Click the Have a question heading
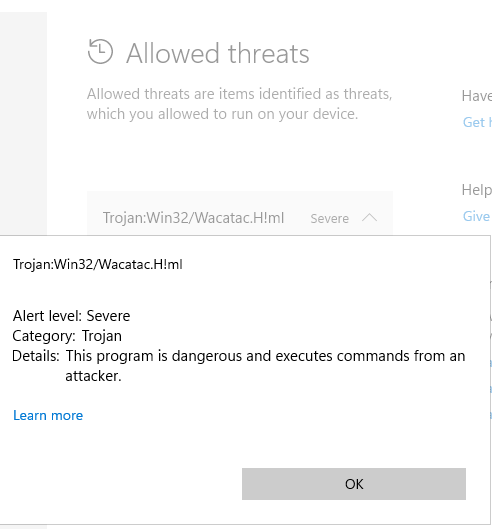This screenshot has width=492, height=529. [x=476, y=96]
